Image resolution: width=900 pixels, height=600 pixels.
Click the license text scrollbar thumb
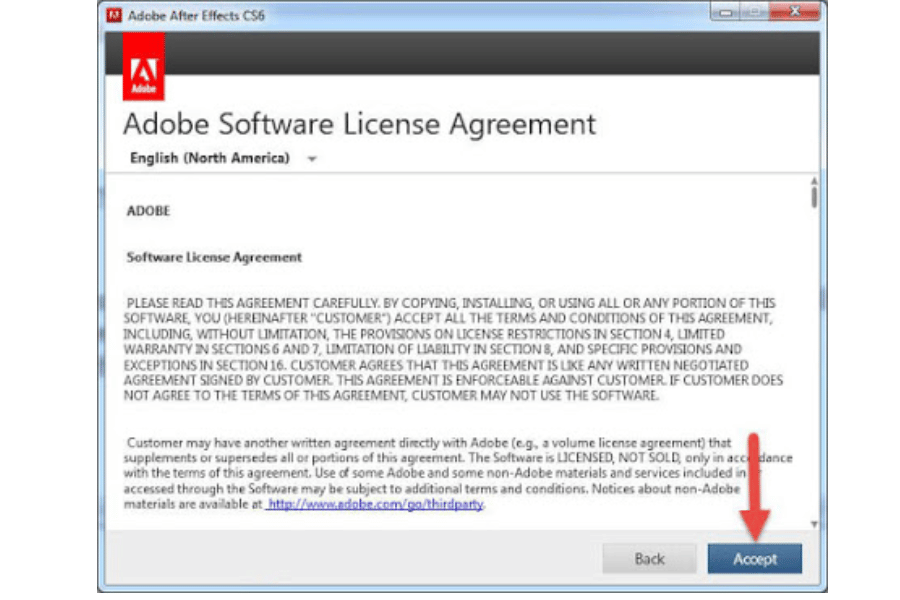click(814, 196)
